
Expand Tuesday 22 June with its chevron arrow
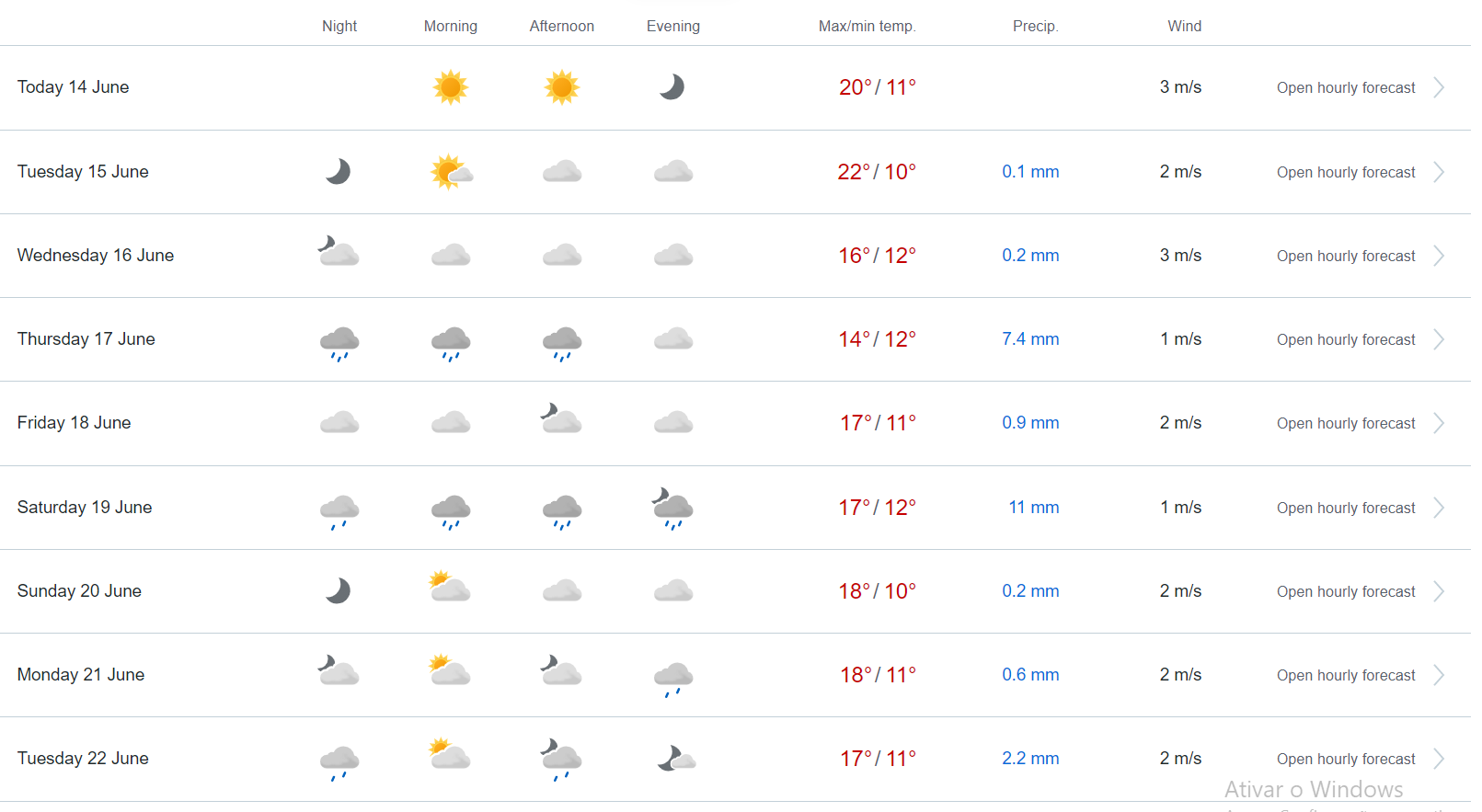click(1439, 759)
